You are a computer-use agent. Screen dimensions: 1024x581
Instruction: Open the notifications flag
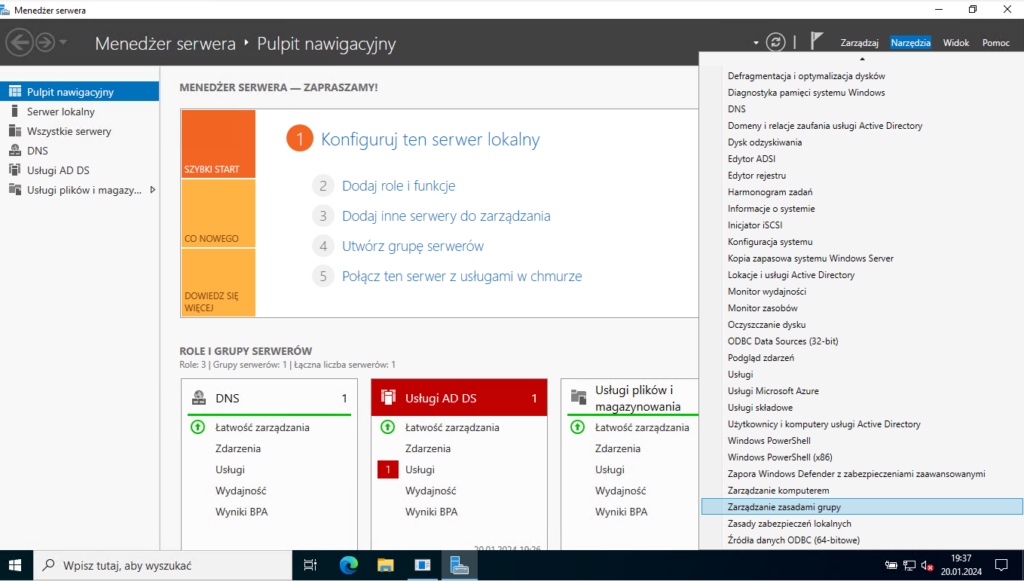pyautogui.click(x=816, y=41)
